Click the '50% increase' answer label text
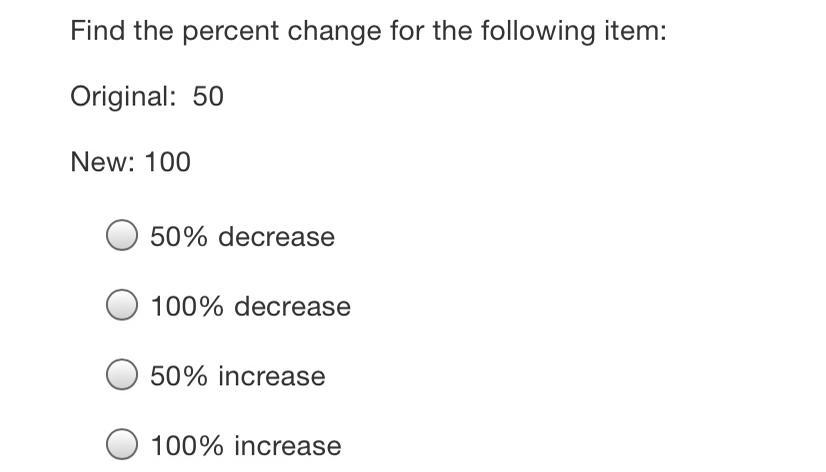 (237, 376)
